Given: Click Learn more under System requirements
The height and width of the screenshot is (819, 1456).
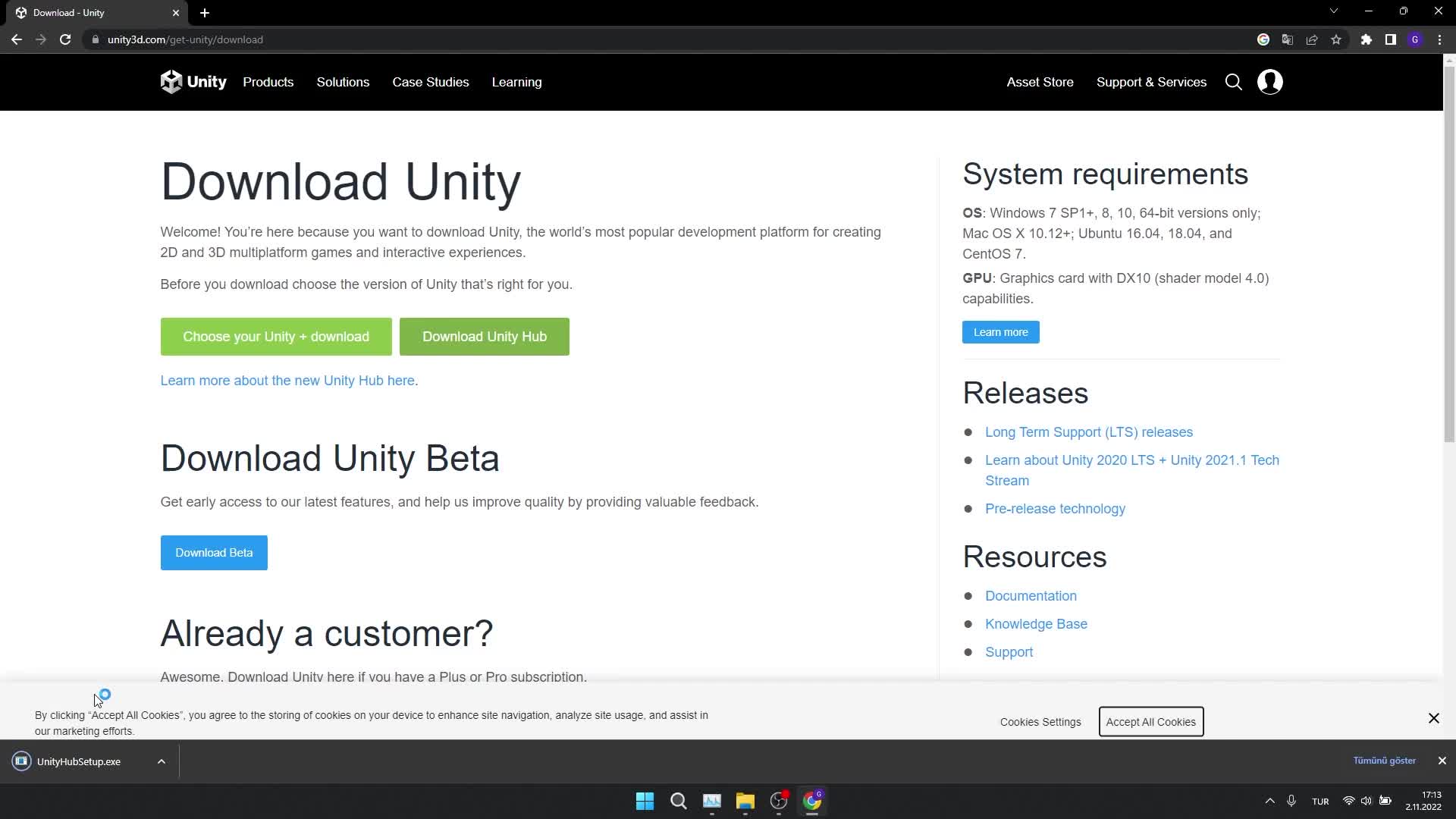Looking at the screenshot, I should [x=1001, y=332].
